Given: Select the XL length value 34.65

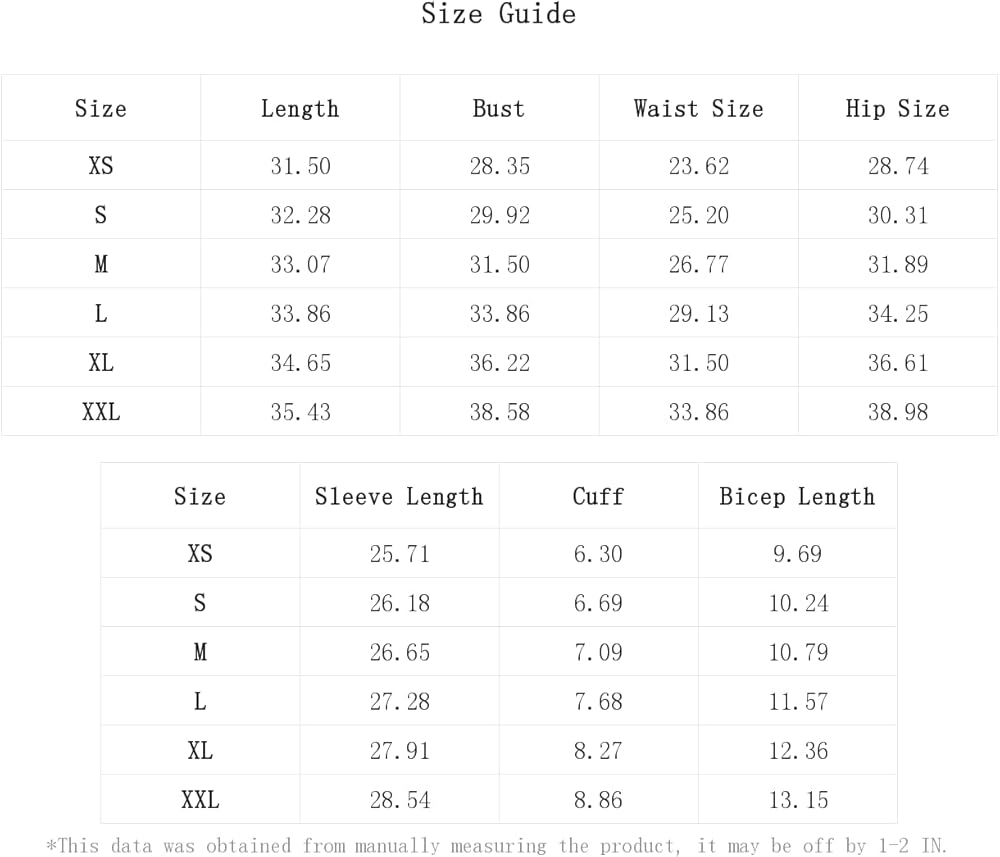Looking at the screenshot, I should (x=300, y=363).
